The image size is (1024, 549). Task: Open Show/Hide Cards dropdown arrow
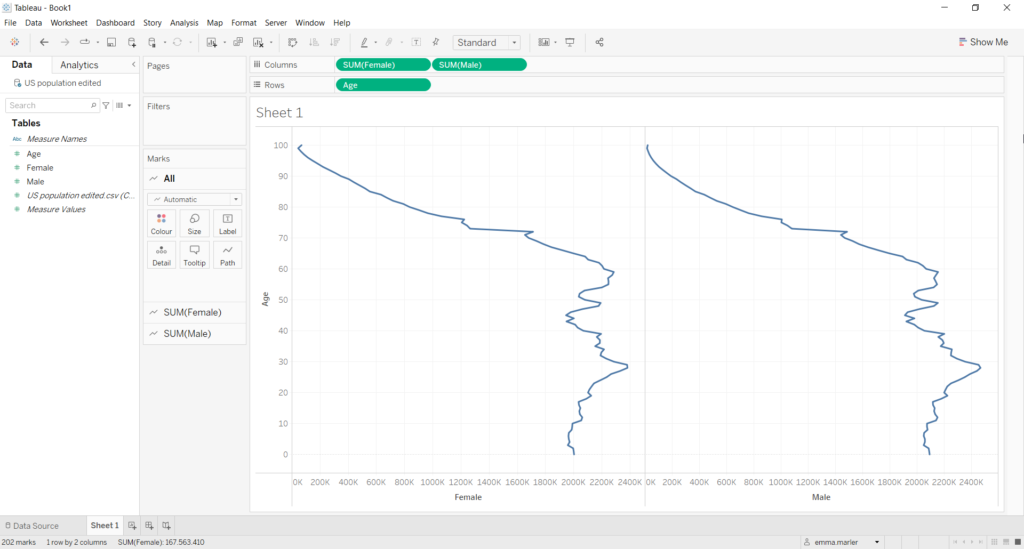coord(555,42)
